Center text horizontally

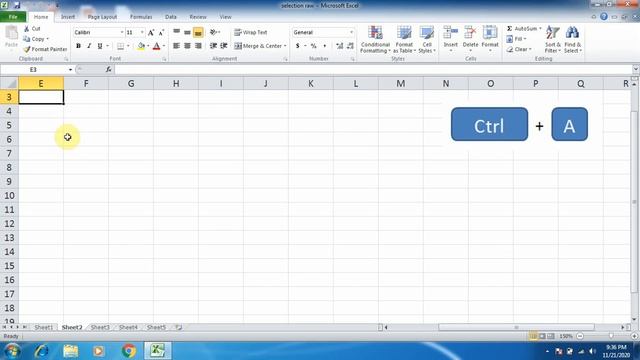[187, 46]
